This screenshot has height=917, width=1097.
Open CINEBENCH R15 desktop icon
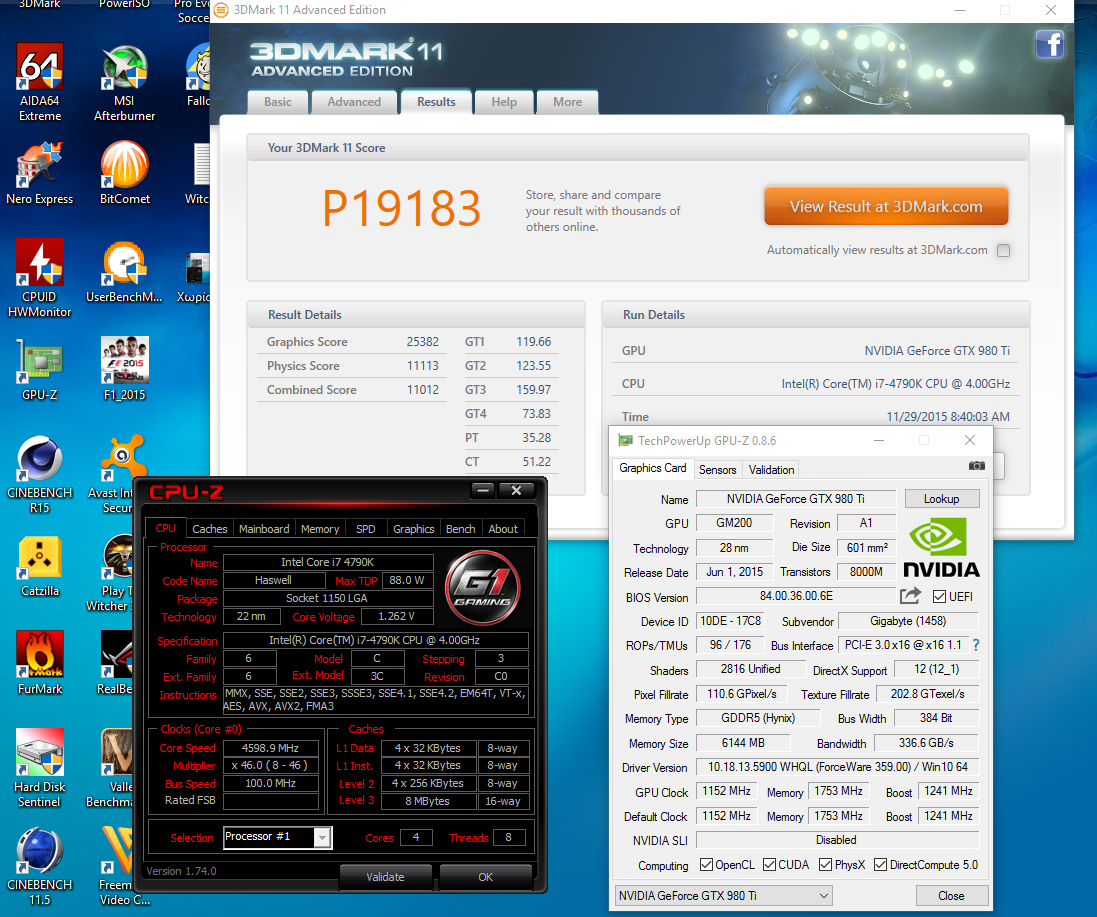(x=40, y=474)
